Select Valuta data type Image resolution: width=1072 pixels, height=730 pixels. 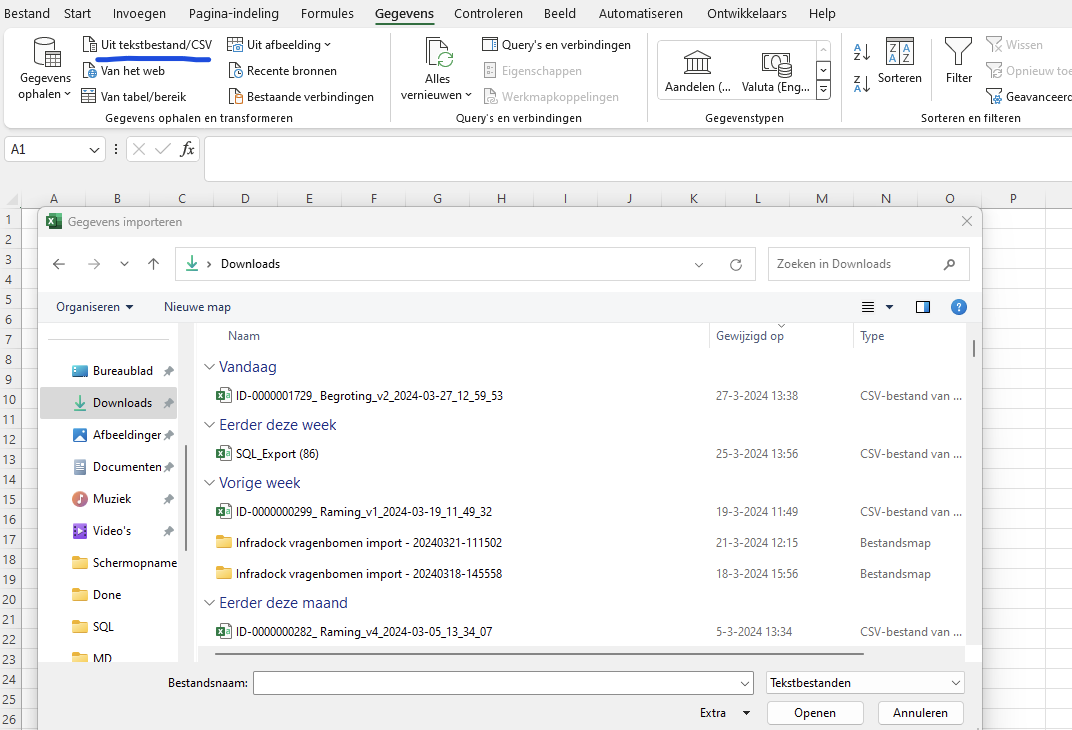pos(775,71)
